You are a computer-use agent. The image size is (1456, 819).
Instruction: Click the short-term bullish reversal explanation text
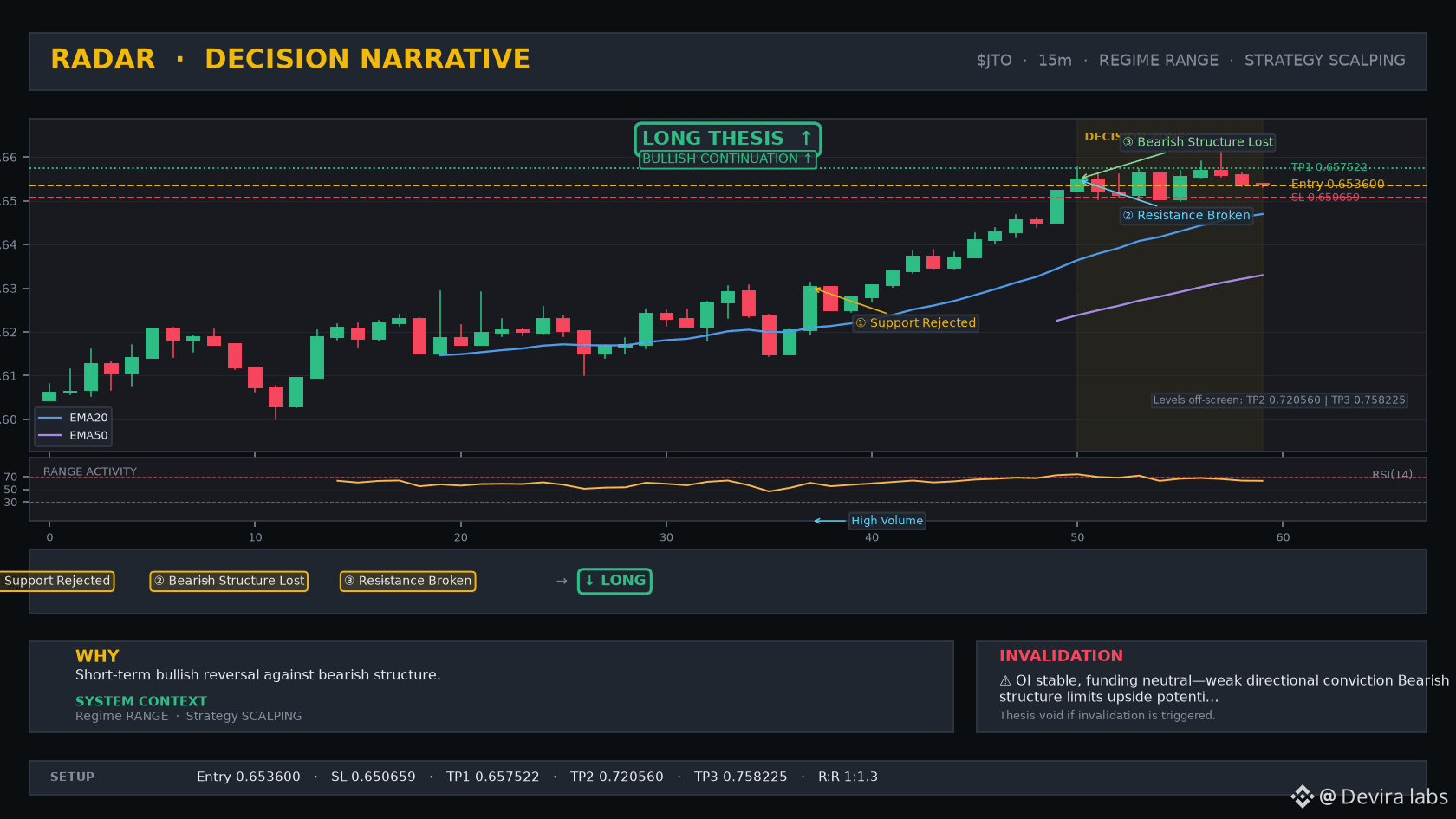(x=257, y=675)
